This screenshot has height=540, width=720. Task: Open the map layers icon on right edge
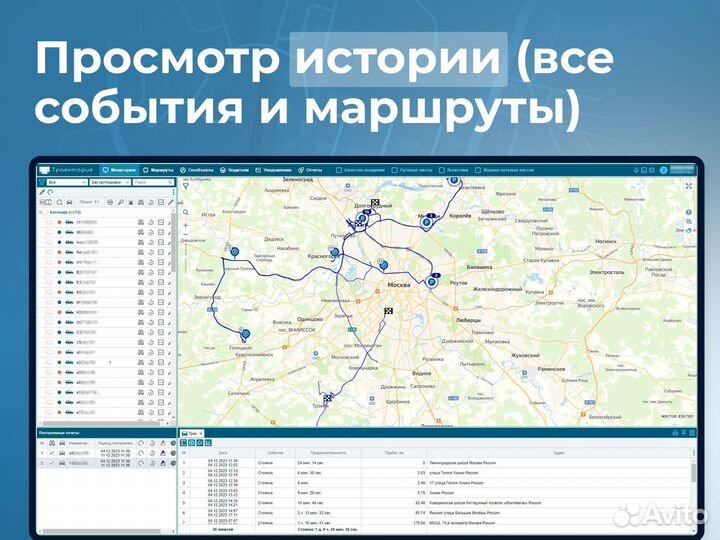(x=688, y=212)
